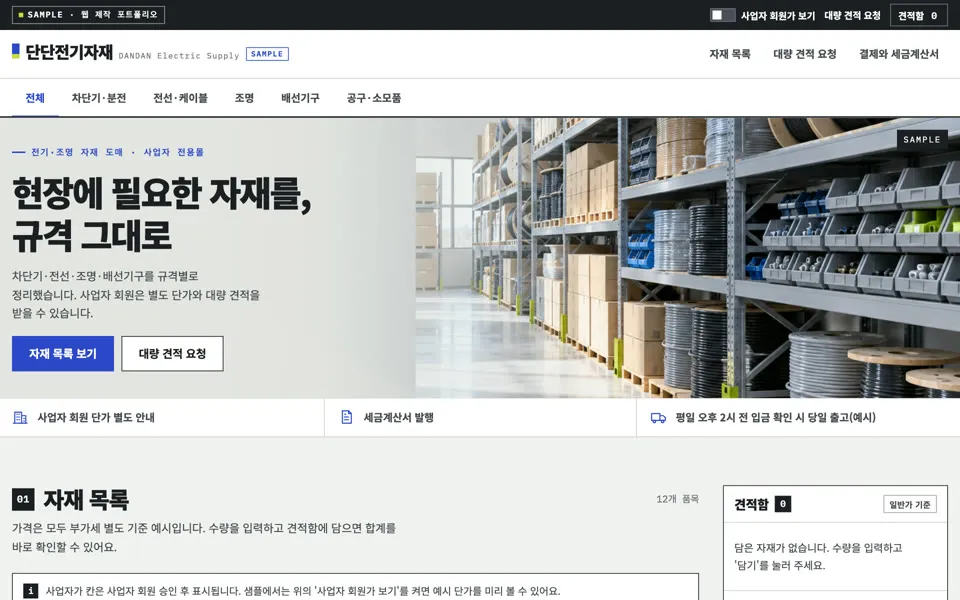Click the outlined 대량 견적 요청 hero button
This screenshot has height=600, width=960.
point(172,353)
